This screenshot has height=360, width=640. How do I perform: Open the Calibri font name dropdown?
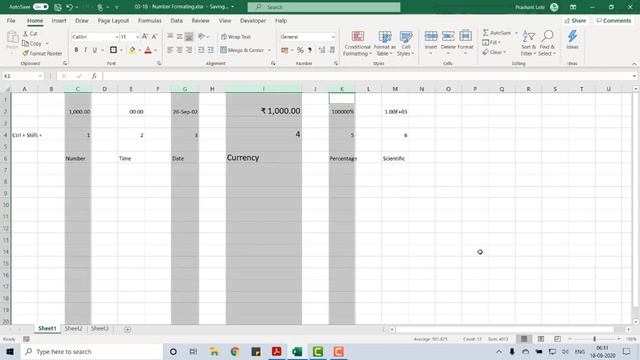pyautogui.click(x=116, y=37)
